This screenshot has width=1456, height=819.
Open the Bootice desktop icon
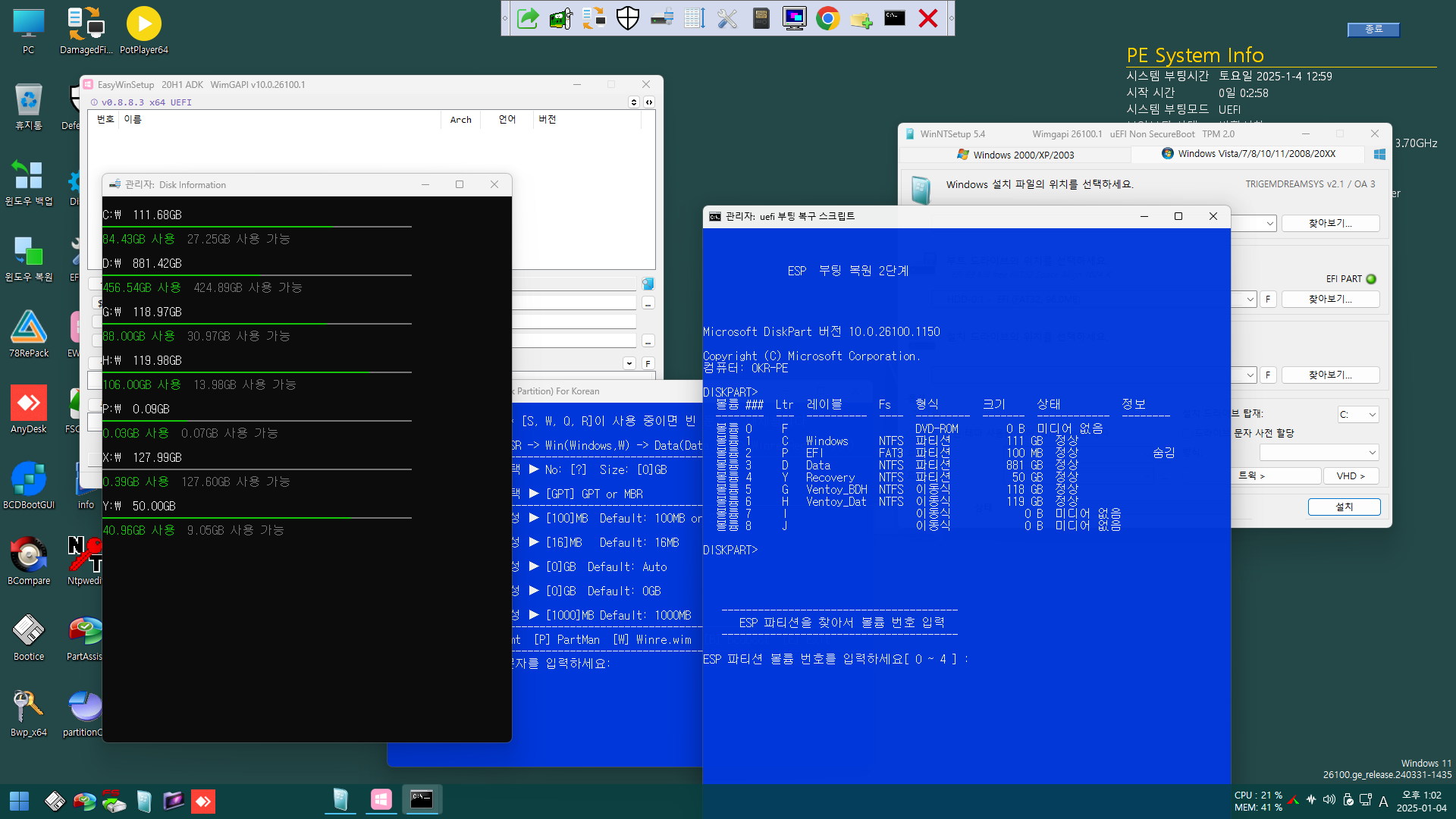click(x=29, y=637)
